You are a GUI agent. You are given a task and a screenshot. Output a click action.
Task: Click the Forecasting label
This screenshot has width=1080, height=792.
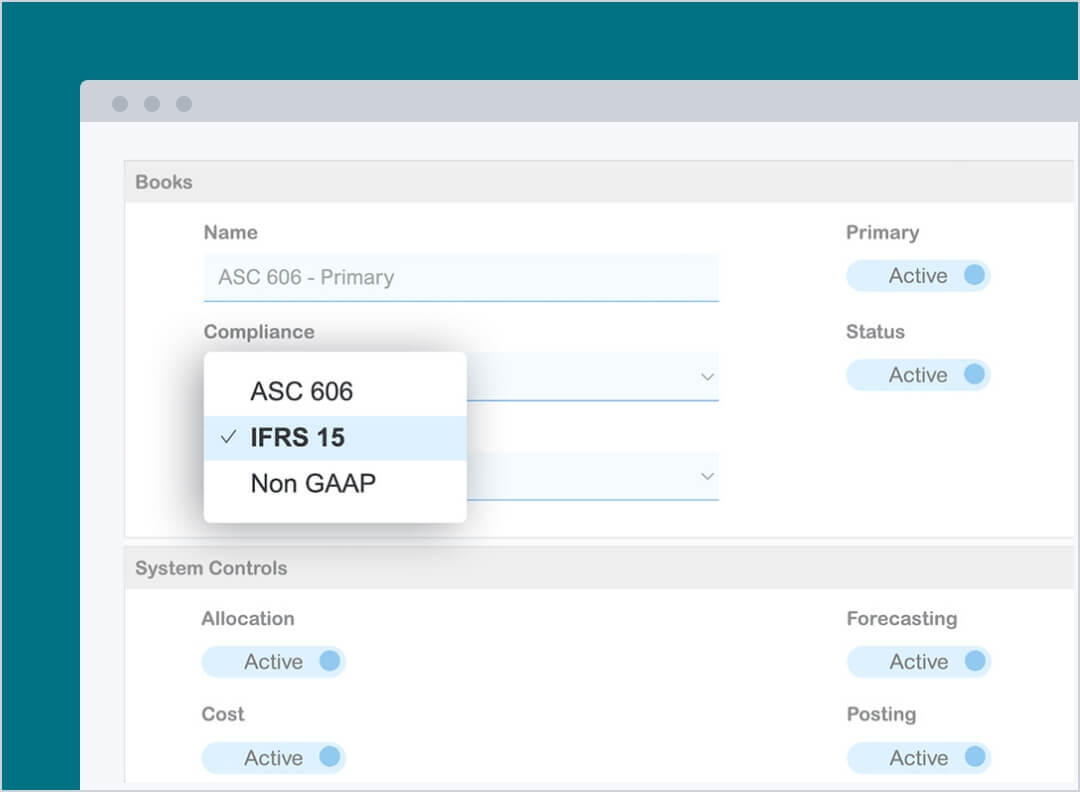(x=902, y=618)
